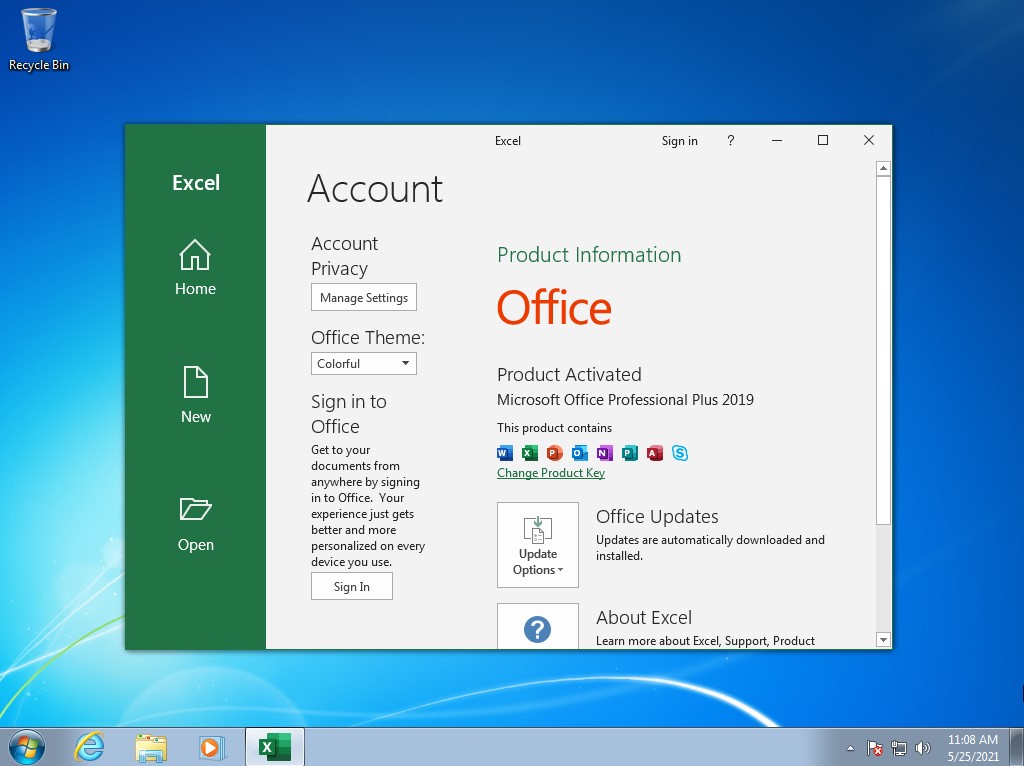Click the Outlook icon in the product list
The image size is (1024, 766).
pyautogui.click(x=579, y=453)
